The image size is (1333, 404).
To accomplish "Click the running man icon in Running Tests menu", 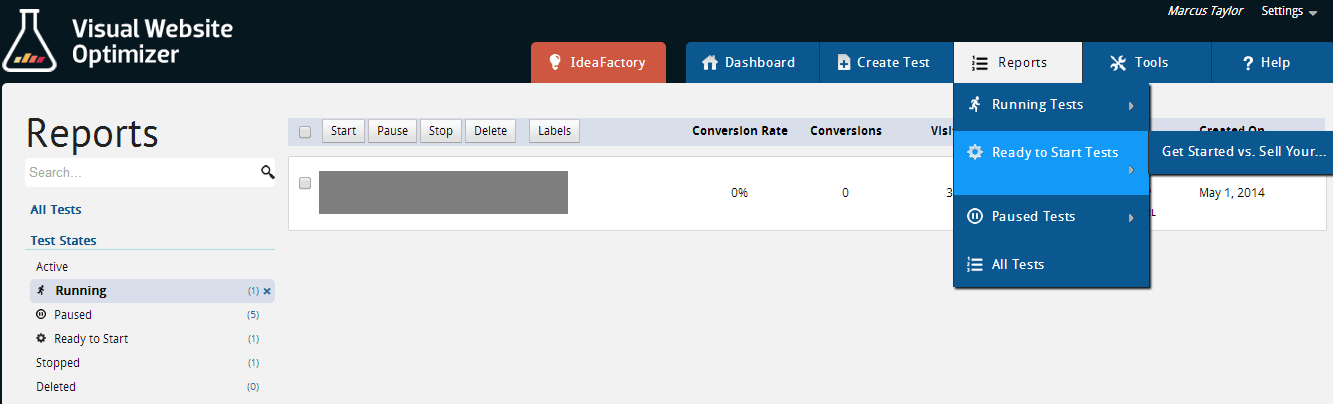I will 974,104.
